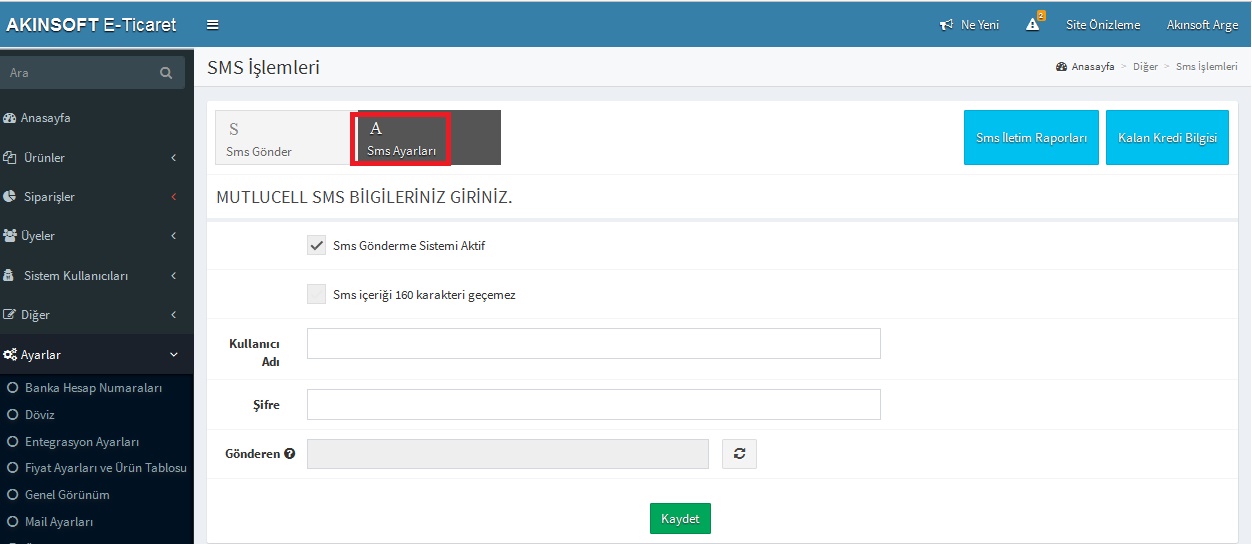The width and height of the screenshot is (1252, 544).
Task: Click the Diğer breadcrumb link
Action: pos(1145,67)
